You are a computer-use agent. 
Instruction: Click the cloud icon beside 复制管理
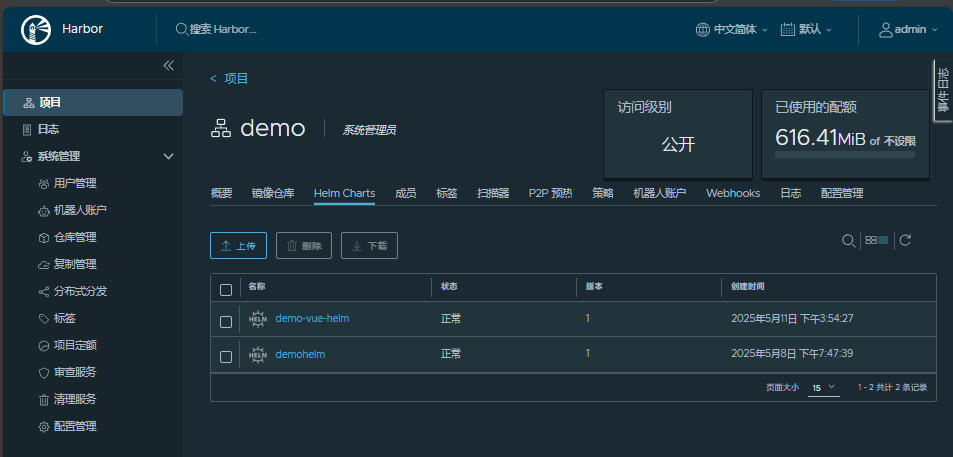(x=44, y=265)
